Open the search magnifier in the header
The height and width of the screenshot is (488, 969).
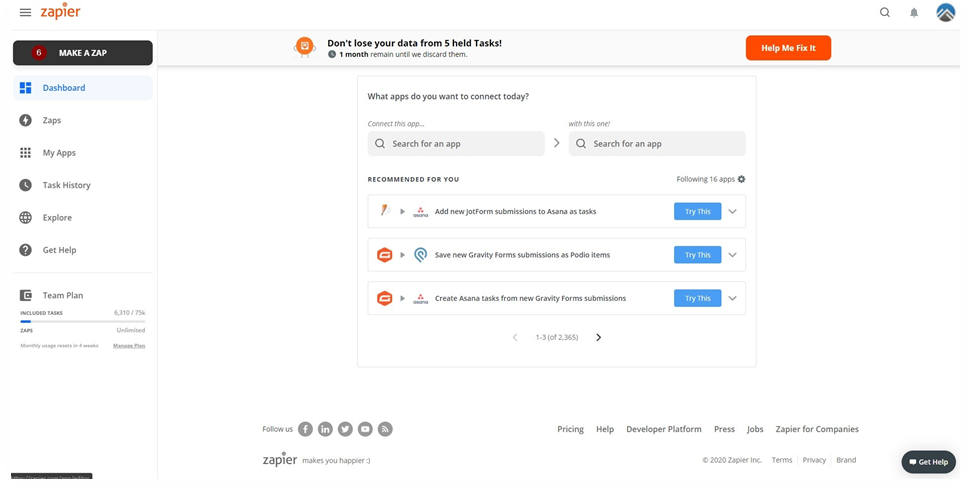pyautogui.click(x=885, y=12)
